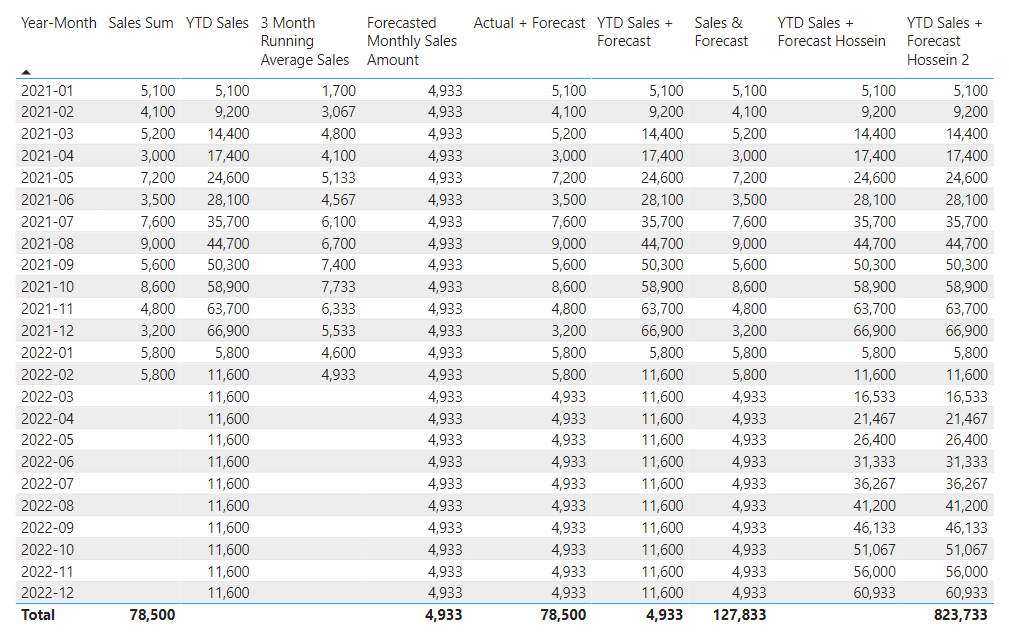
Task: Click running average value 7,733 for 2021-10
Action: [x=338, y=286]
